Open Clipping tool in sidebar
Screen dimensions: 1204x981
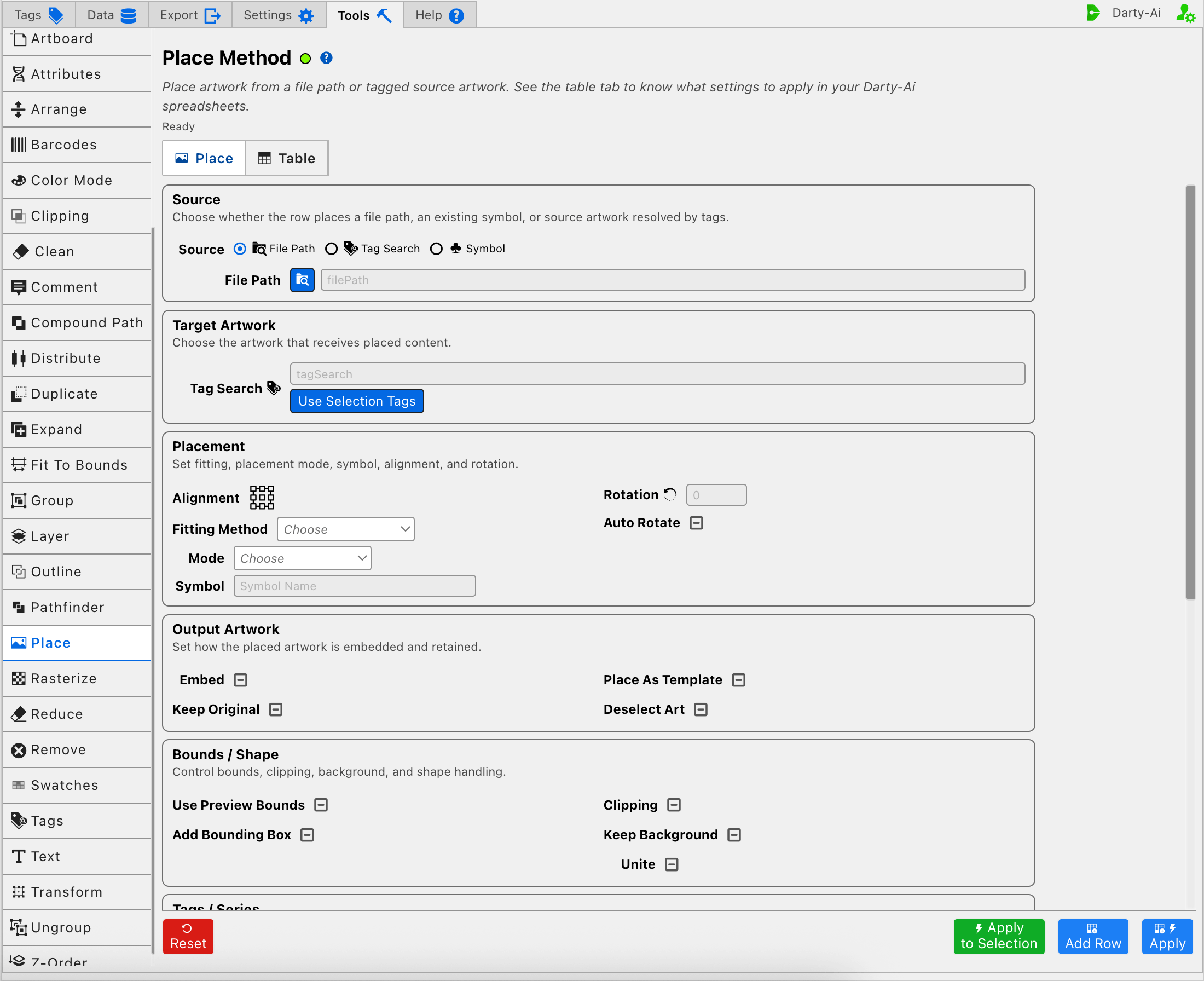pos(77,216)
